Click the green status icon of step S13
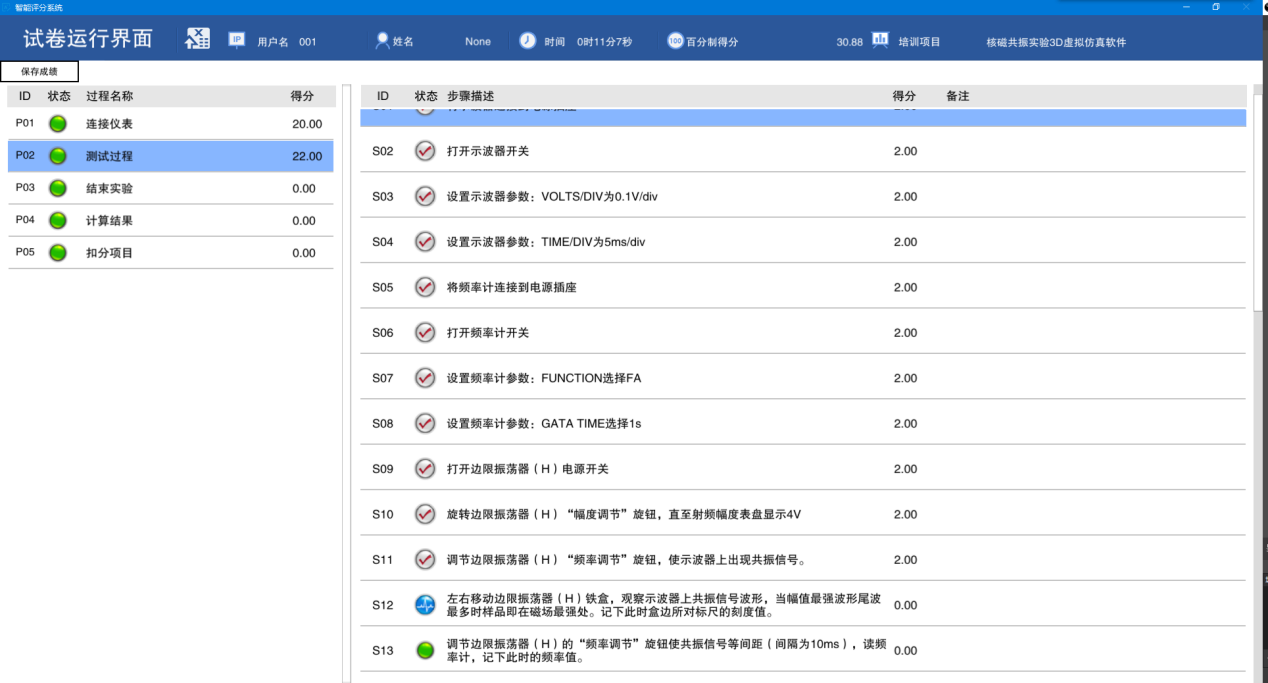This screenshot has width=1268, height=683. tap(425, 650)
